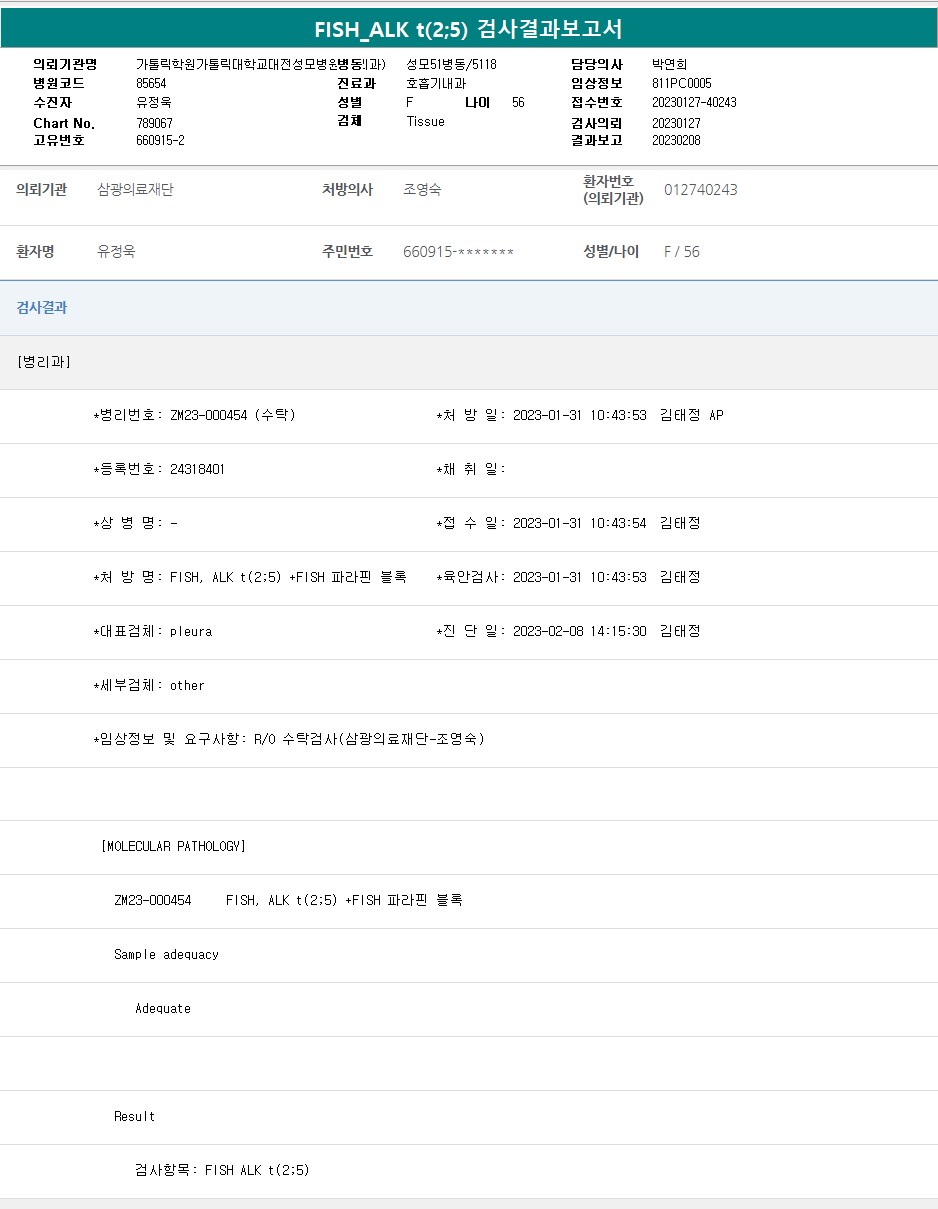This screenshot has height=1209, width=938.
Task: Select the 병원코드 value 85654
Action: click(151, 84)
